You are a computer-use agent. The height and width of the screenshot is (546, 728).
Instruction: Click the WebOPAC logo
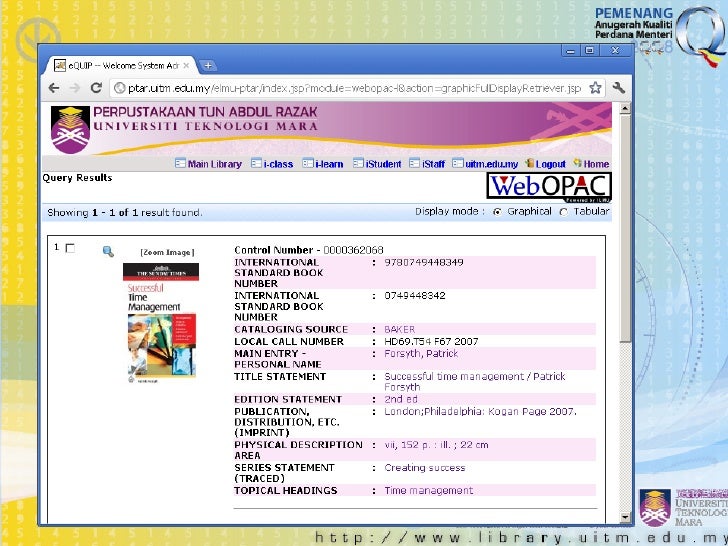[x=549, y=187]
